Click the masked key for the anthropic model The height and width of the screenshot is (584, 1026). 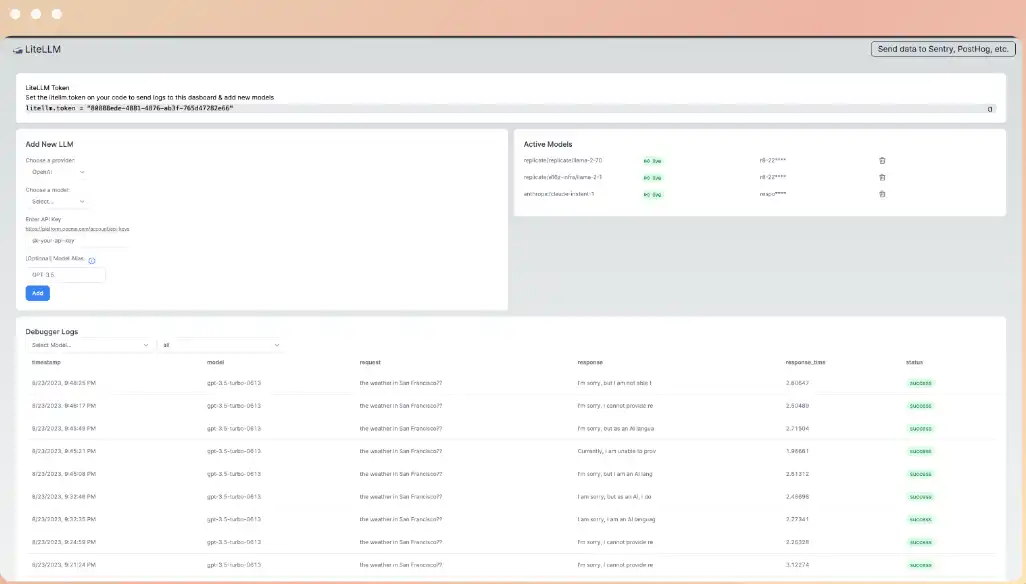click(773, 194)
